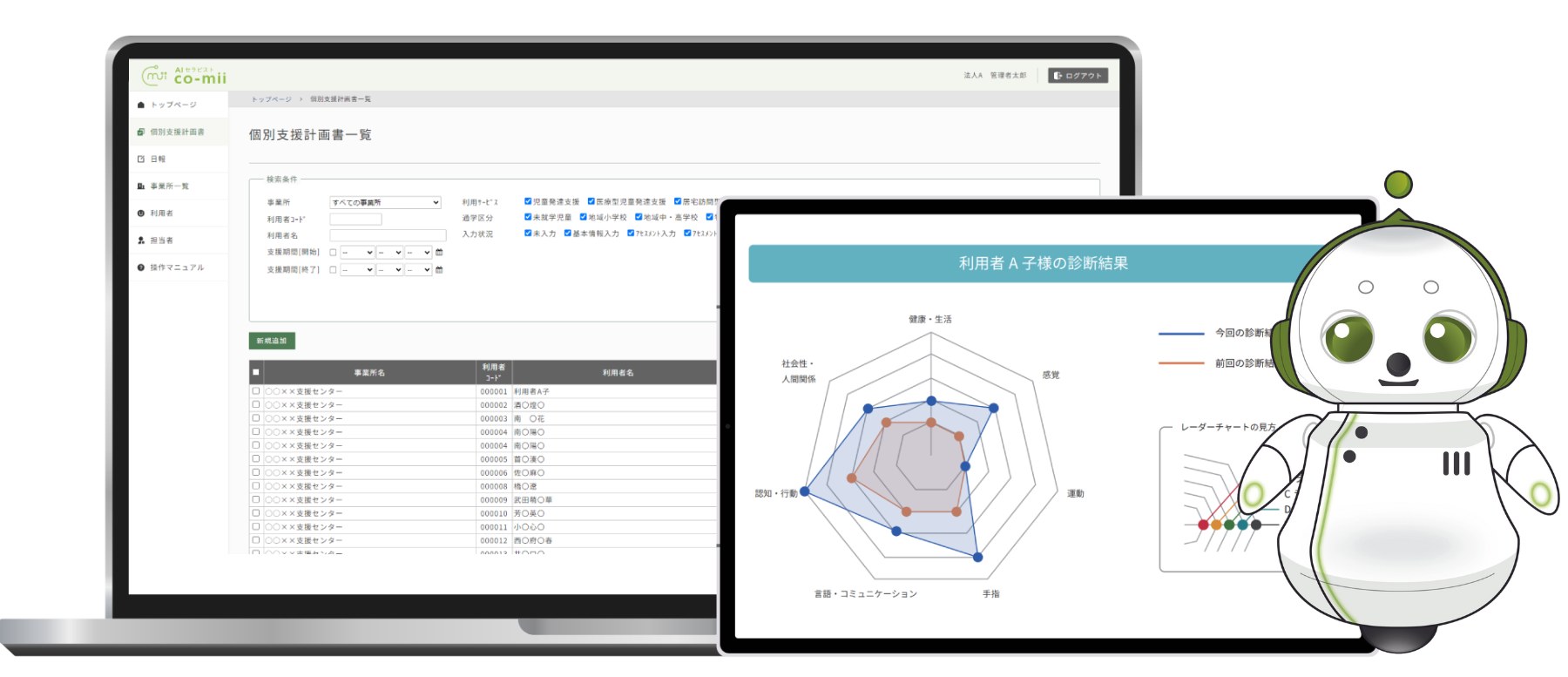1568x677 pixels.
Task: Open the すべての事業所 dropdown
Action: [x=385, y=202]
